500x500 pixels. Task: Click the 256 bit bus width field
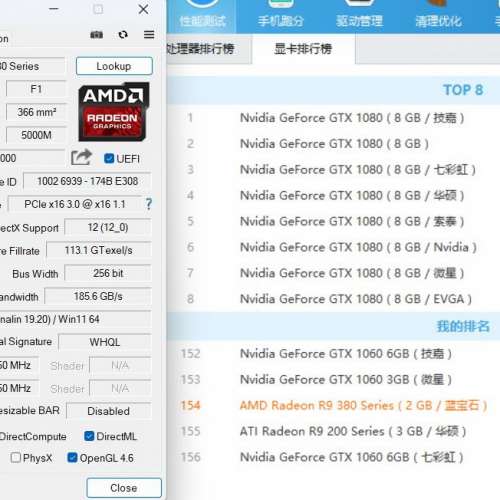[x=108, y=273]
